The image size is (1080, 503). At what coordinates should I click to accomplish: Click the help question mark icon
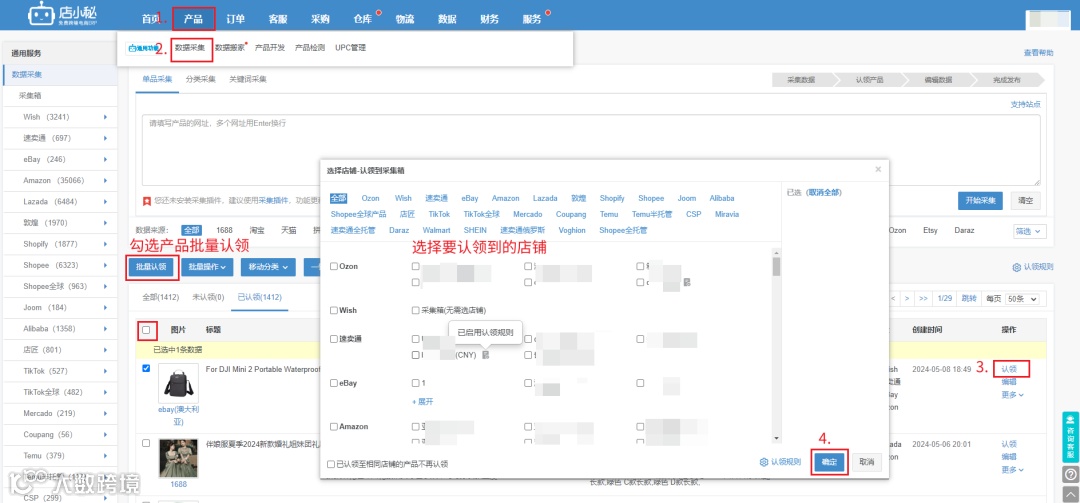(x=1070, y=474)
